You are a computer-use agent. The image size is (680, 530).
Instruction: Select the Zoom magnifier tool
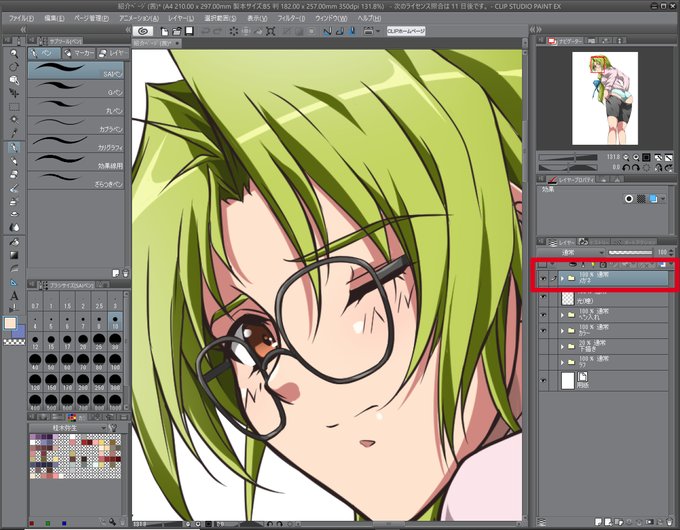click(14, 54)
